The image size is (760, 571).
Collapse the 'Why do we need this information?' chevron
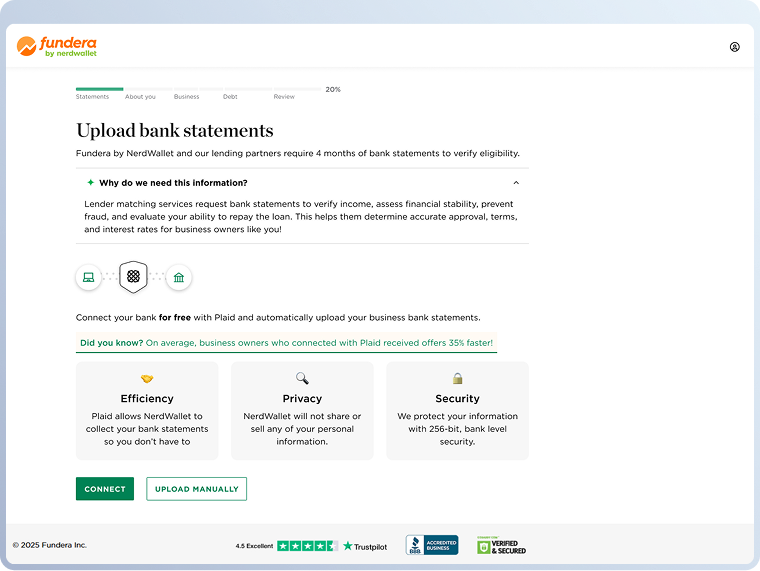tap(516, 183)
